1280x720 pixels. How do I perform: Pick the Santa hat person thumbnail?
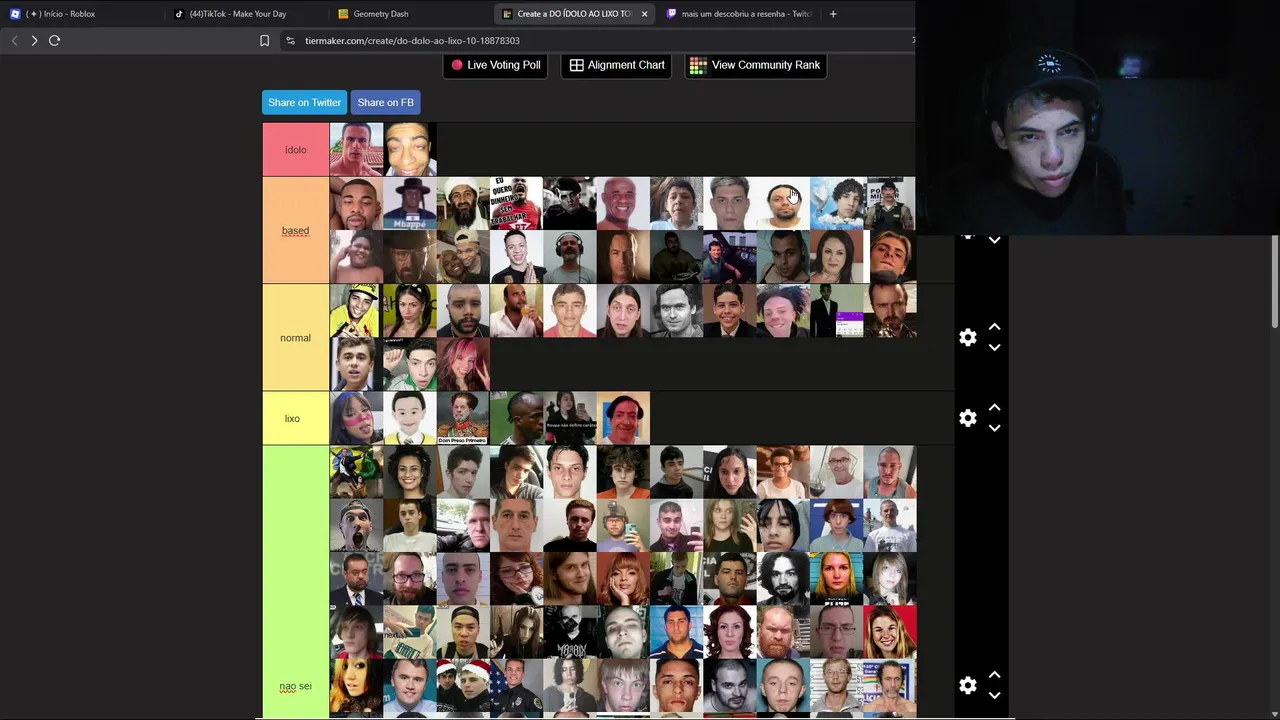pos(463,685)
